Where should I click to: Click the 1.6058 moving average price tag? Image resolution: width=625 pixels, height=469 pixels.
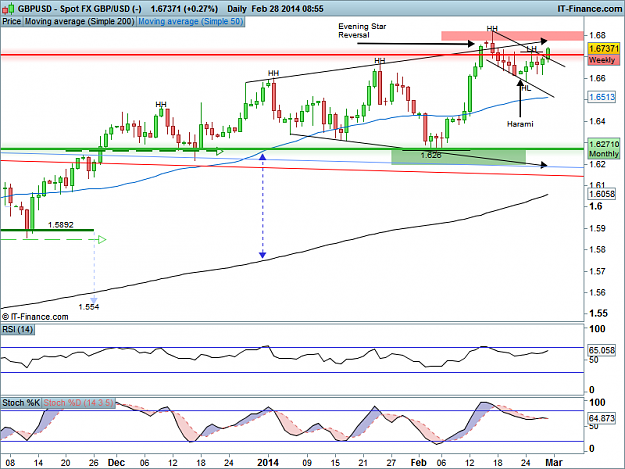click(x=602, y=194)
